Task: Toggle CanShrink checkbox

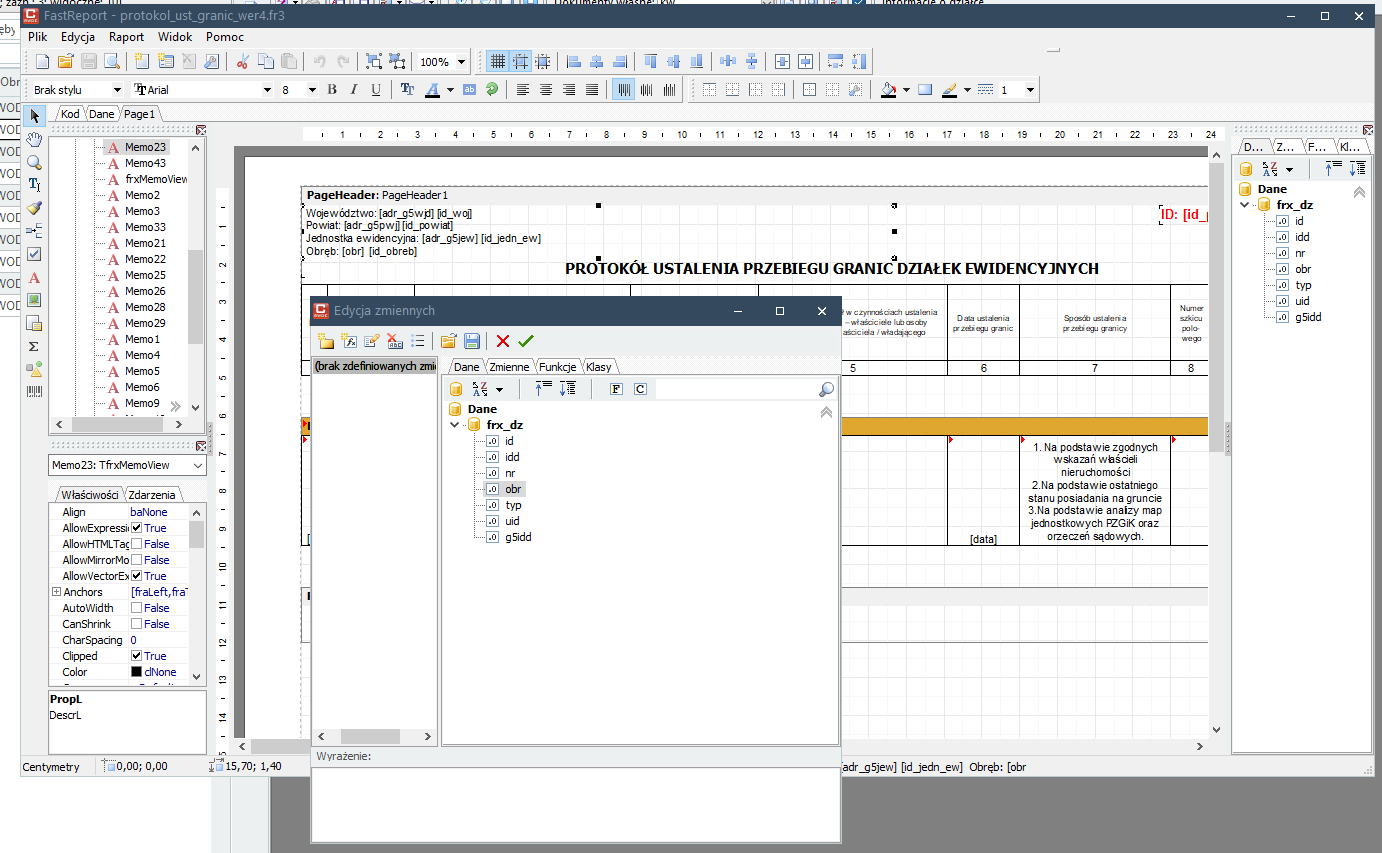Action: tap(136, 624)
